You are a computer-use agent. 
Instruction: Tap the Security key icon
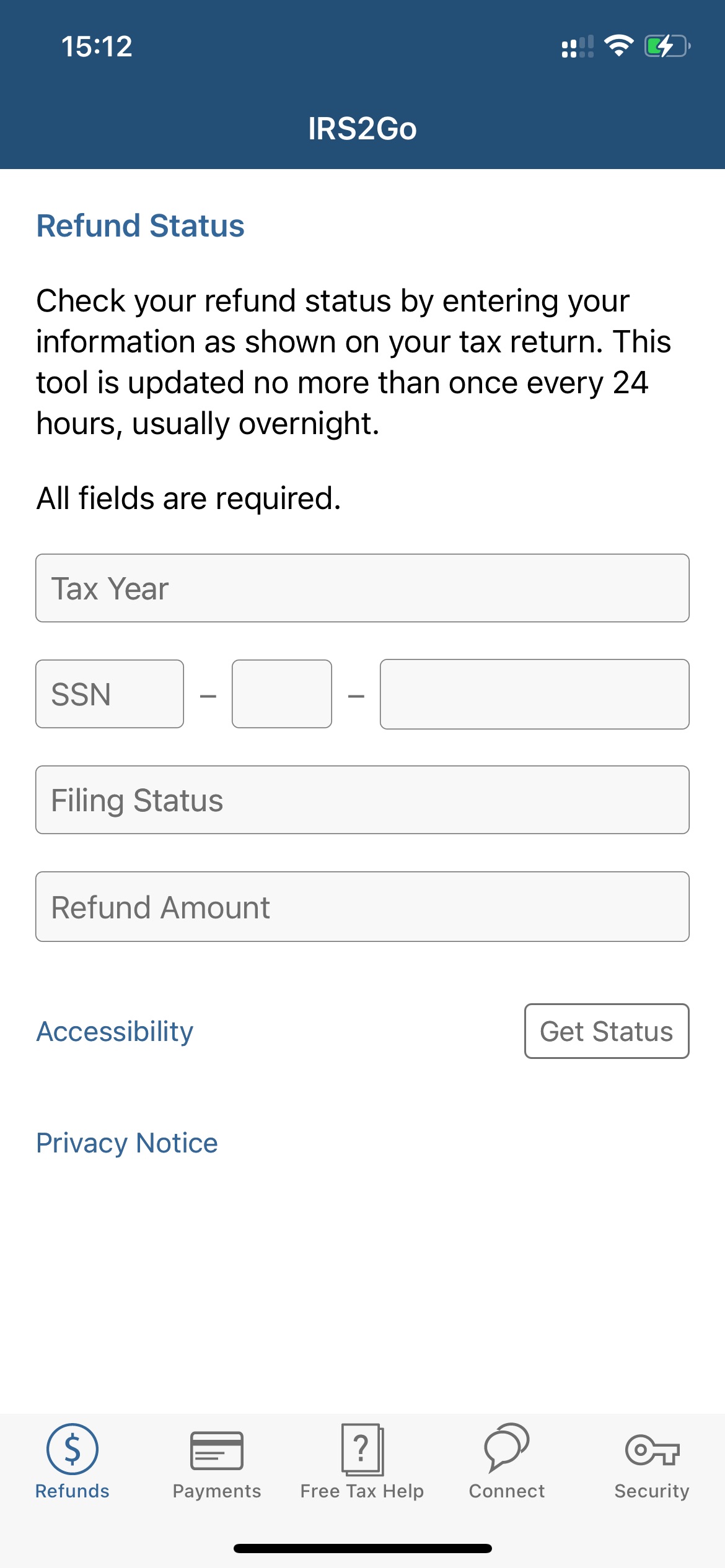point(652,1450)
